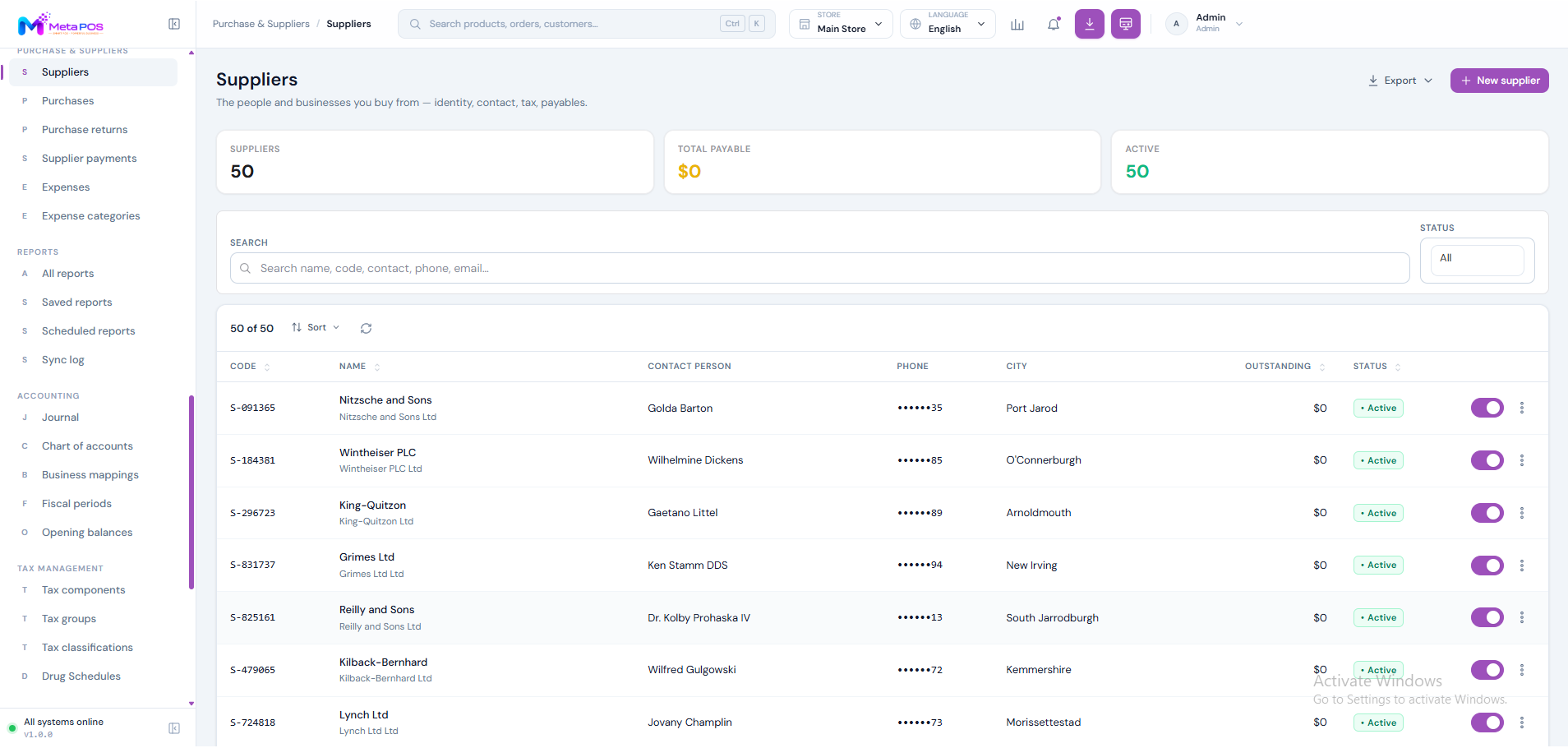Image resolution: width=1568 pixels, height=748 pixels.
Task: Click the New supplier button
Action: [1499, 81]
